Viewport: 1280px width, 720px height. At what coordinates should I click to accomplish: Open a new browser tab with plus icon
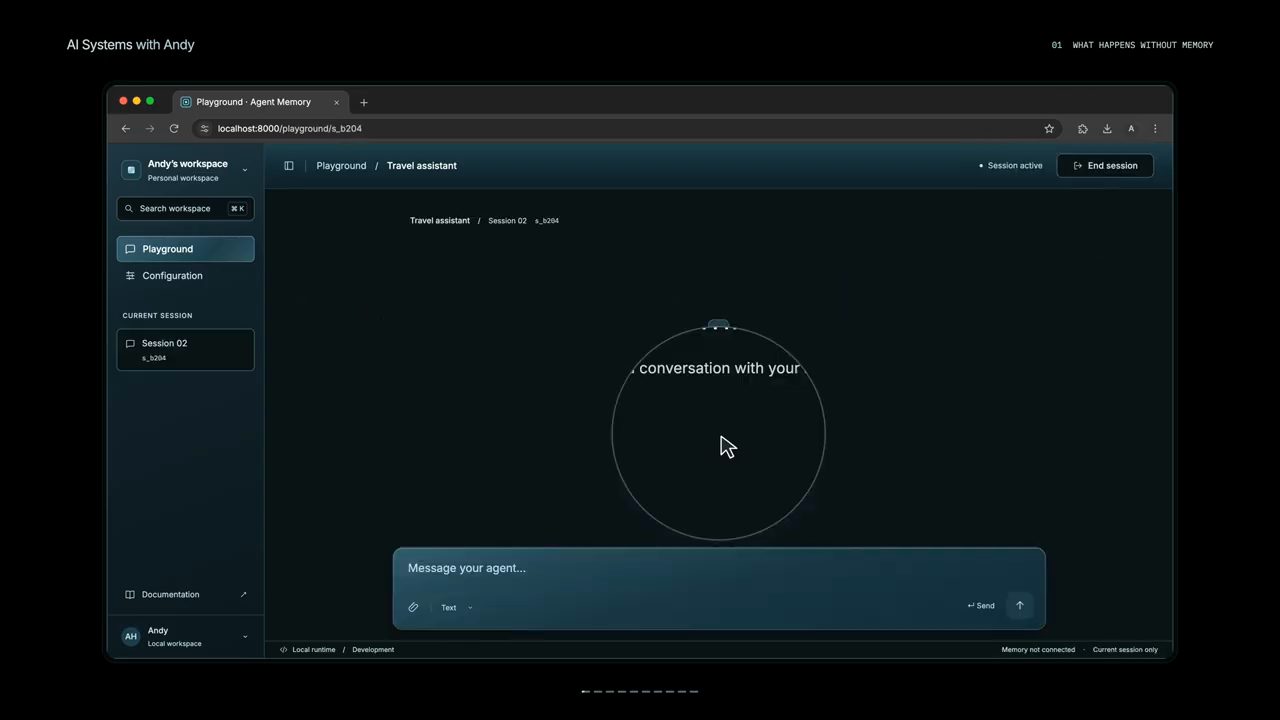[x=364, y=102]
